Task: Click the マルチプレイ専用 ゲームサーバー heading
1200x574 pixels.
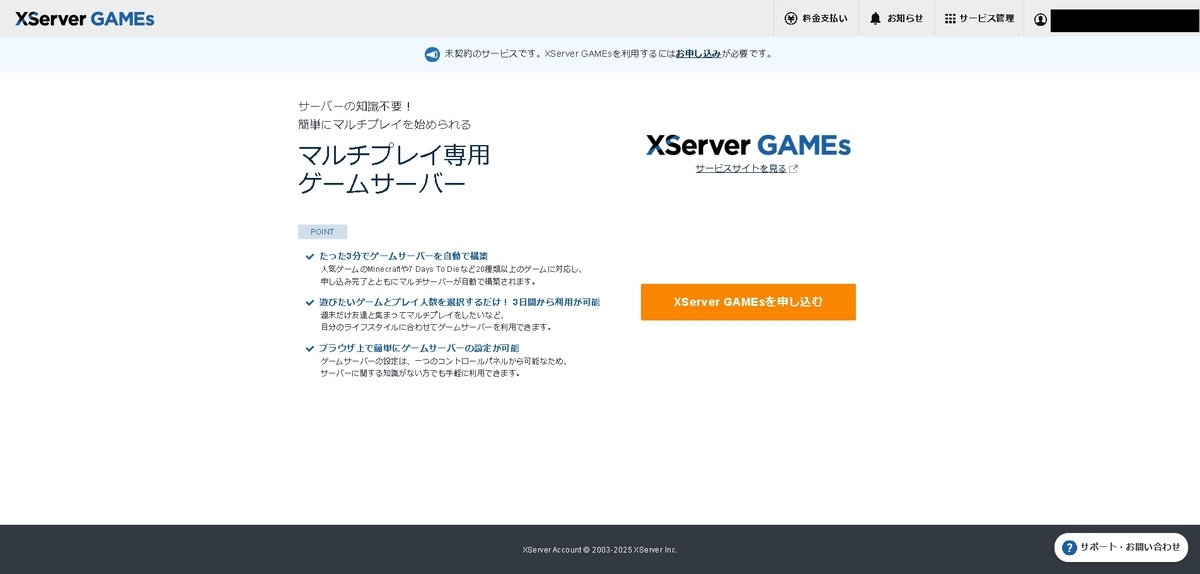Action: click(394, 169)
